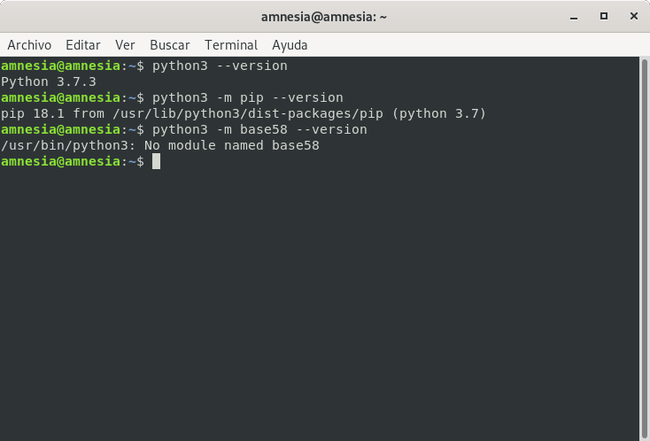Click the Ver menu
The image size is (650, 441).
point(125,45)
